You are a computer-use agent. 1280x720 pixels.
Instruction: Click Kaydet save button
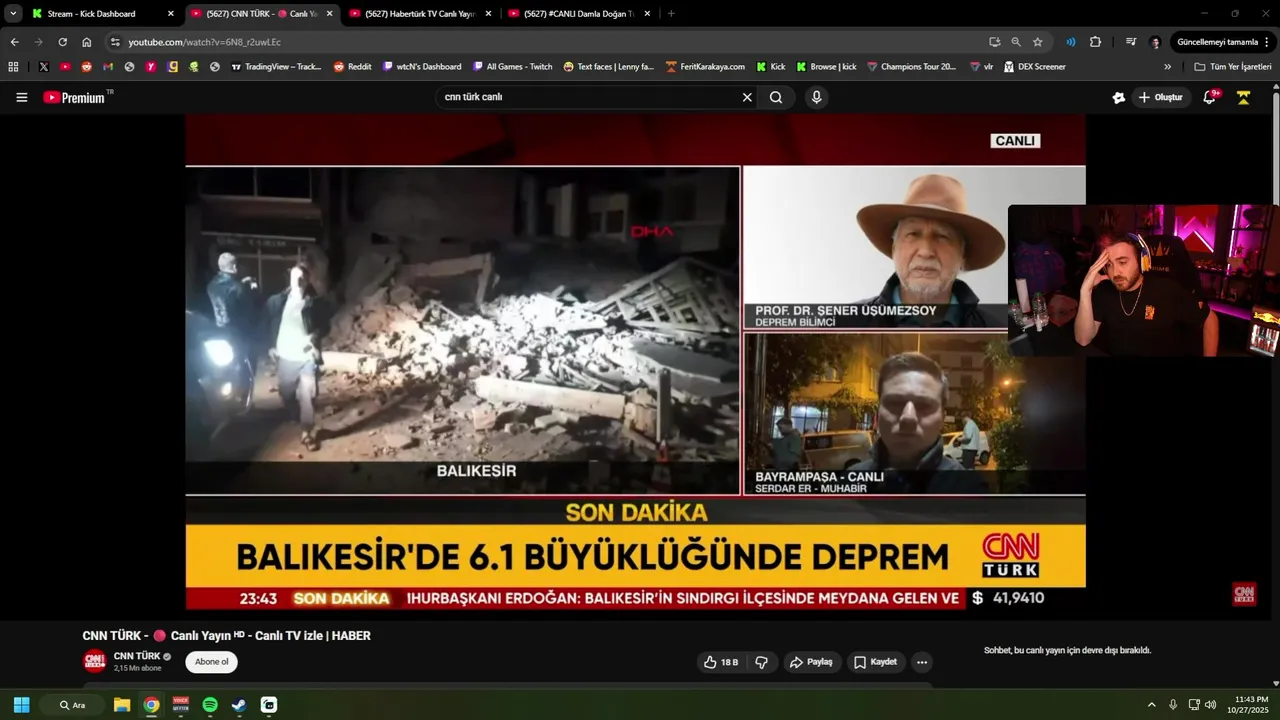pyautogui.click(x=875, y=662)
